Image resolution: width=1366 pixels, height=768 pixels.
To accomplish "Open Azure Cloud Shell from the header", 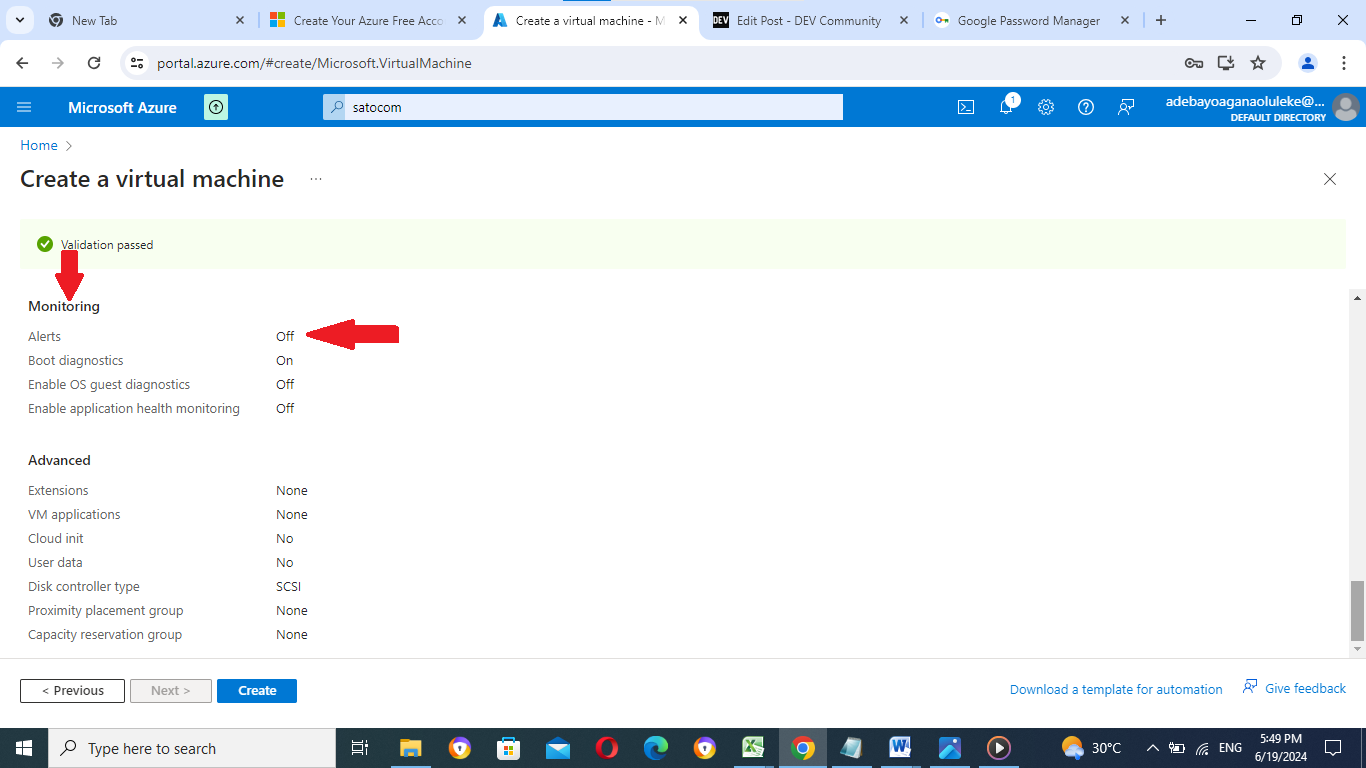I will (966, 107).
